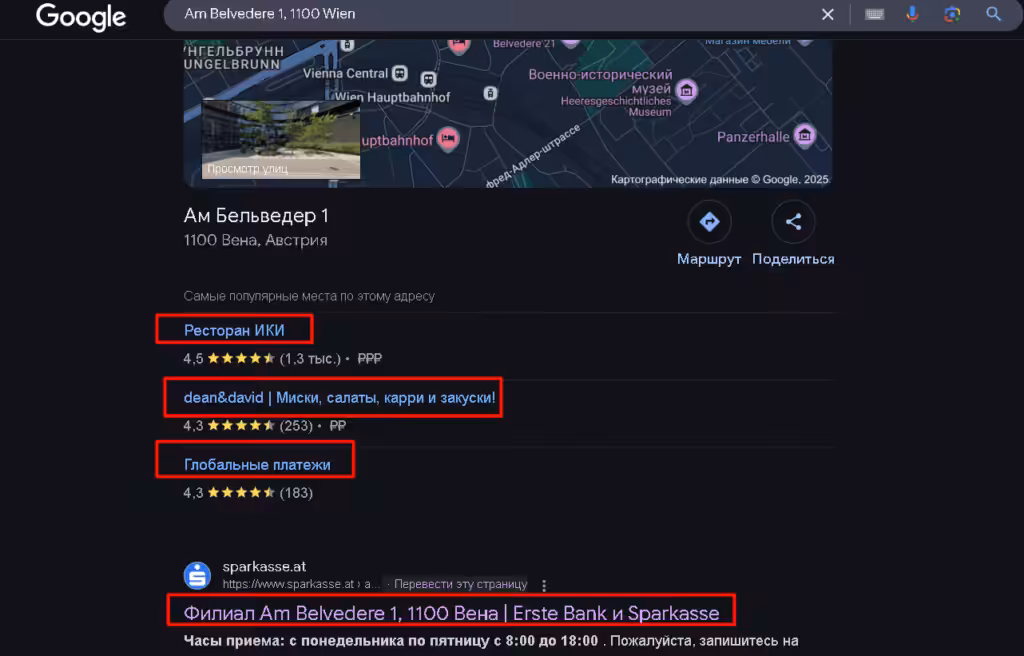Select the Heeresgeschichtliches Museum map pin
Image resolution: width=1024 pixels, height=656 pixels.
(686, 91)
